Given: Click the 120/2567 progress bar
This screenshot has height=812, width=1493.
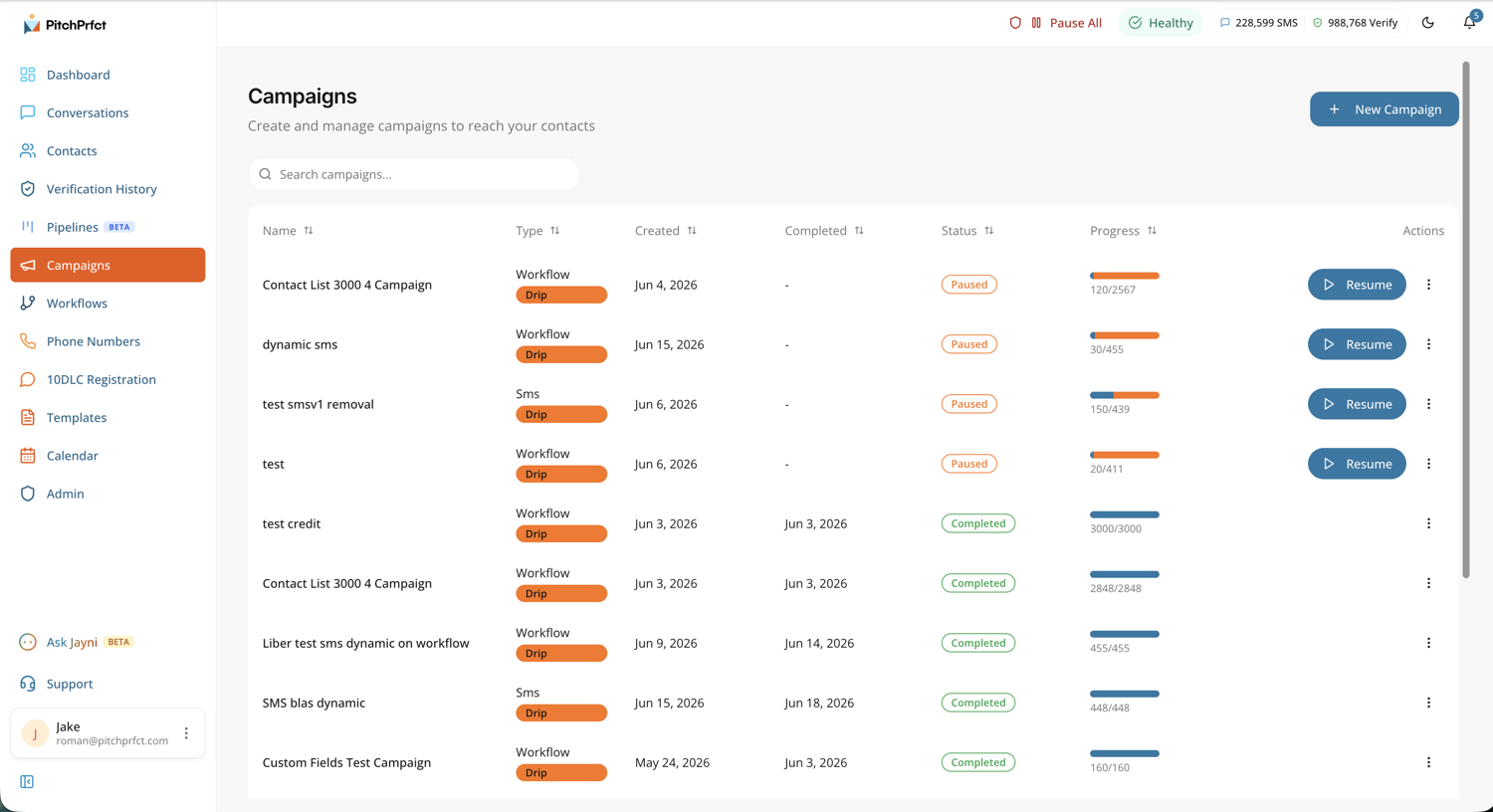Looking at the screenshot, I should 1125,276.
